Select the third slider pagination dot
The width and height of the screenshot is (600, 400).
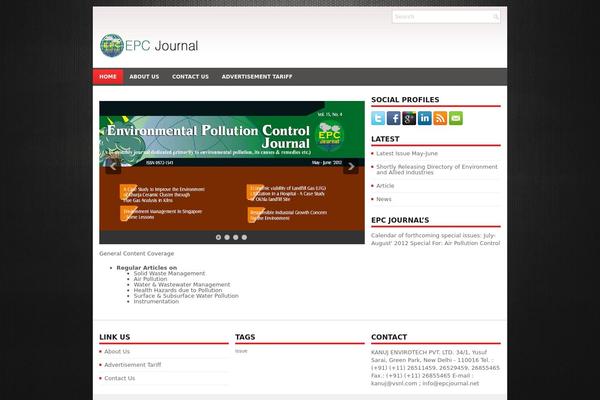(236, 237)
